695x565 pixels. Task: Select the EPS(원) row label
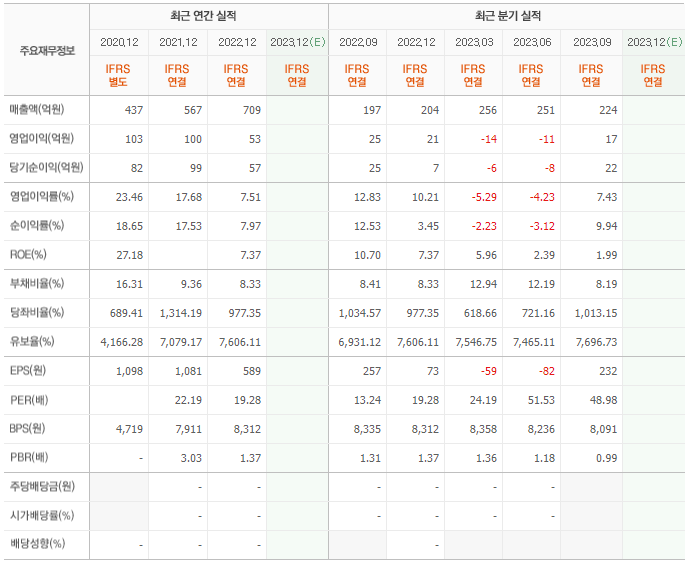point(27,370)
